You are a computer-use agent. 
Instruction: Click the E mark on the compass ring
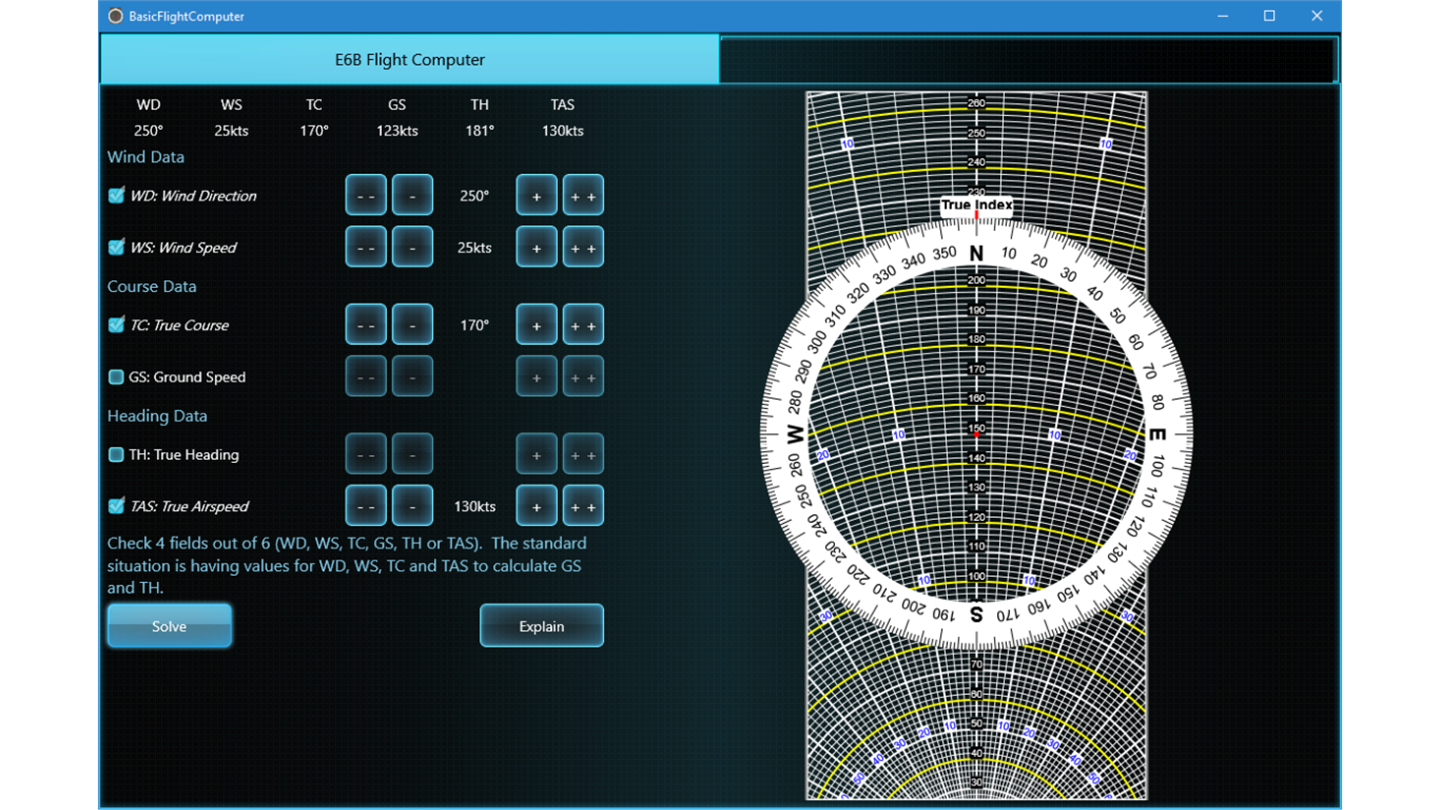coord(1157,435)
